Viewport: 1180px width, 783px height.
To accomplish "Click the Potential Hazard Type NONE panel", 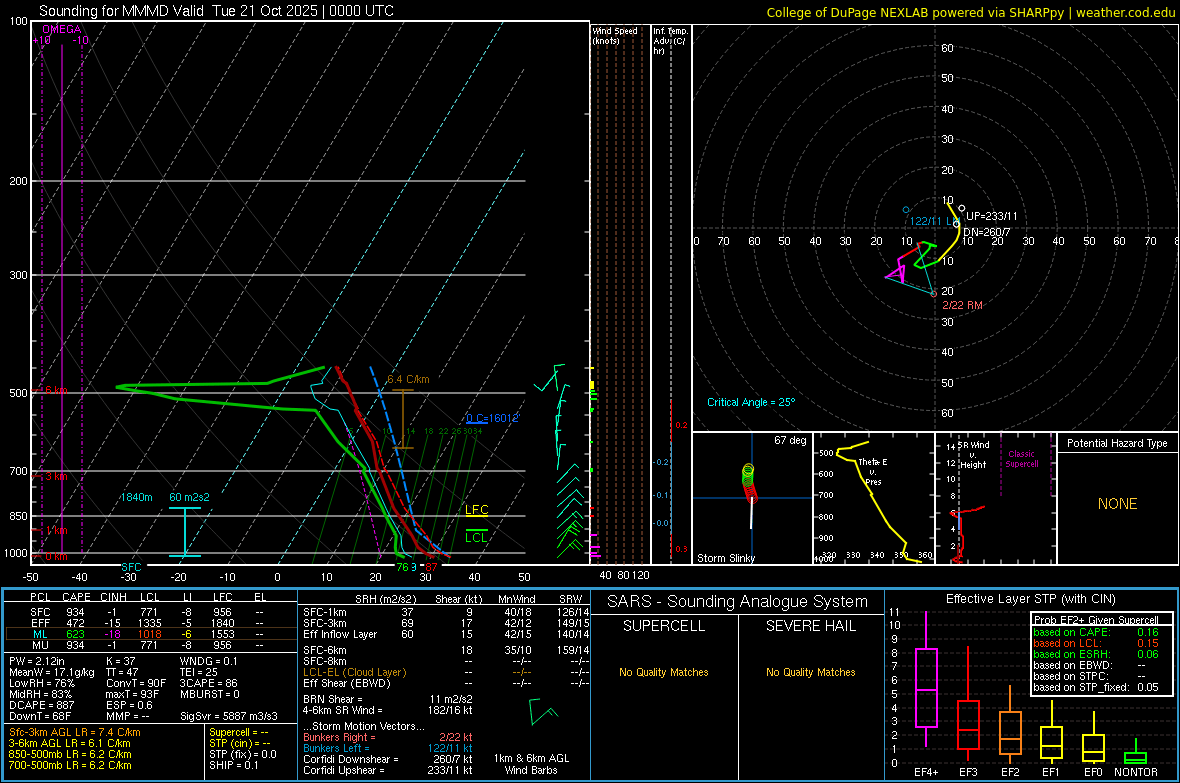I will 1117,504.
